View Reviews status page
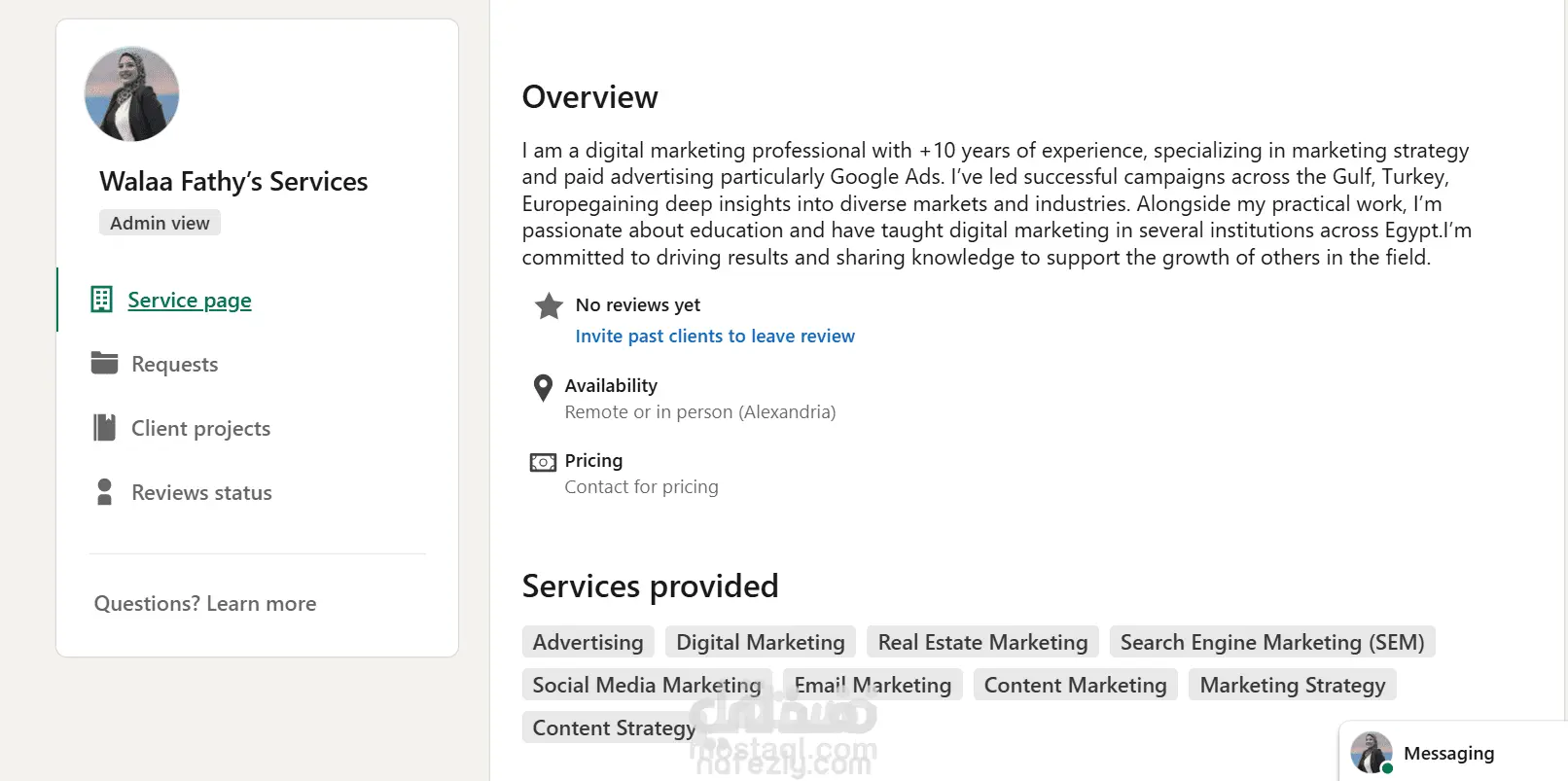This screenshot has width=1568, height=781. [x=201, y=493]
